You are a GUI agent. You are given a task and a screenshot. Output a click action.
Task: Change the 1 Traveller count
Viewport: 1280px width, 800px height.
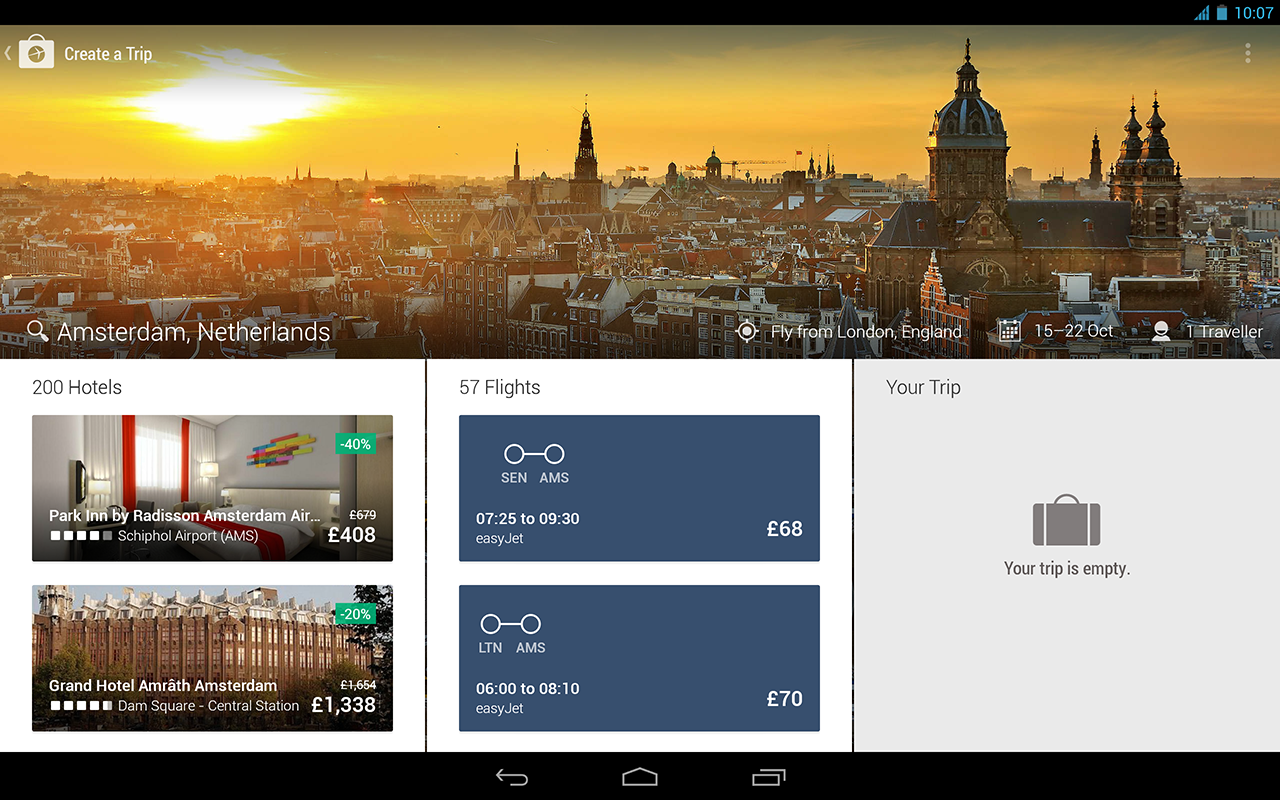pyautogui.click(x=1224, y=332)
